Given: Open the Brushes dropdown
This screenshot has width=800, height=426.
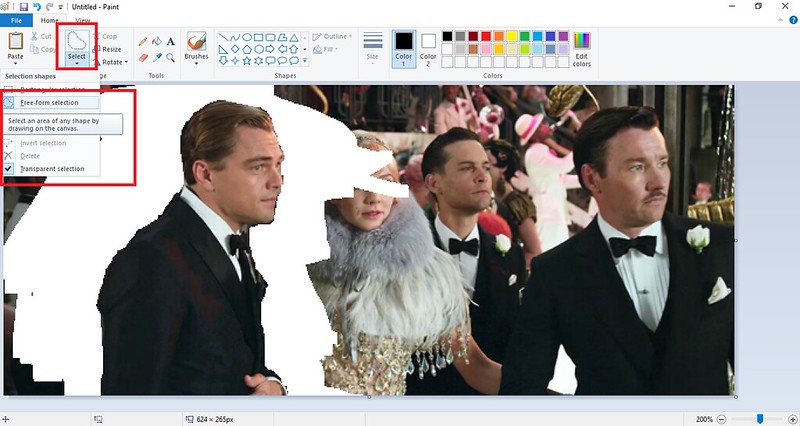Looking at the screenshot, I should point(197,64).
